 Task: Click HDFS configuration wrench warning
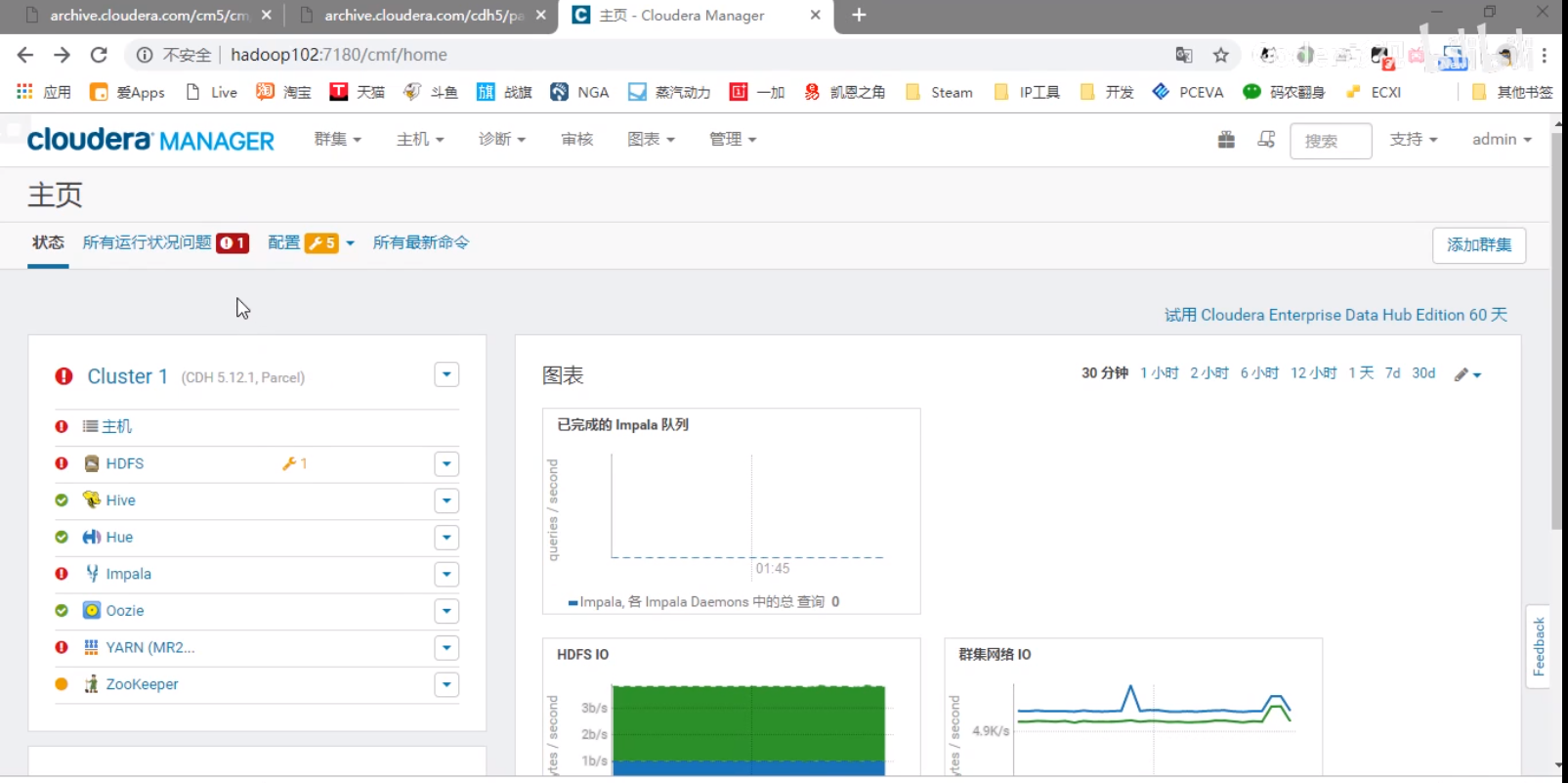click(x=294, y=463)
